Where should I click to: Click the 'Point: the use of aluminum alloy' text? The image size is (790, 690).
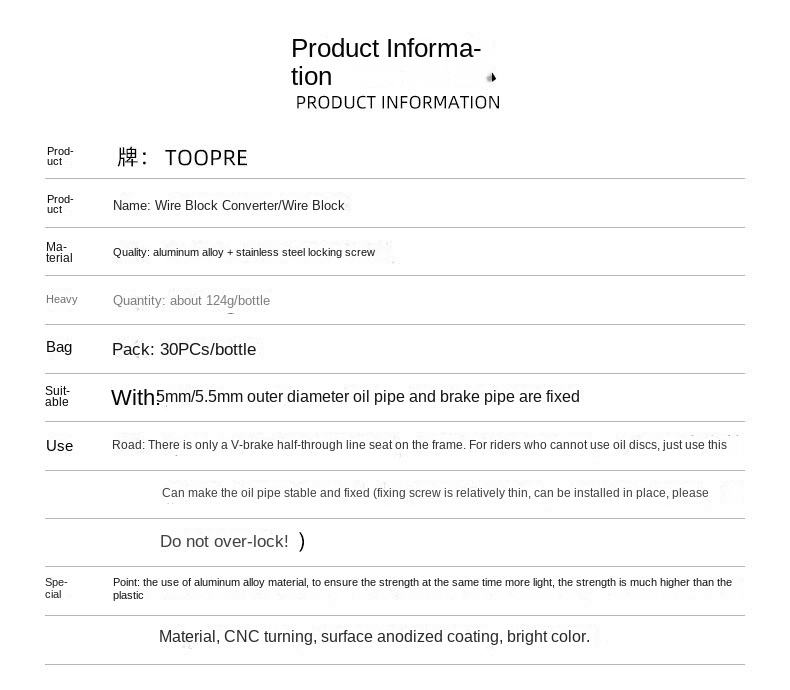tap(422, 588)
